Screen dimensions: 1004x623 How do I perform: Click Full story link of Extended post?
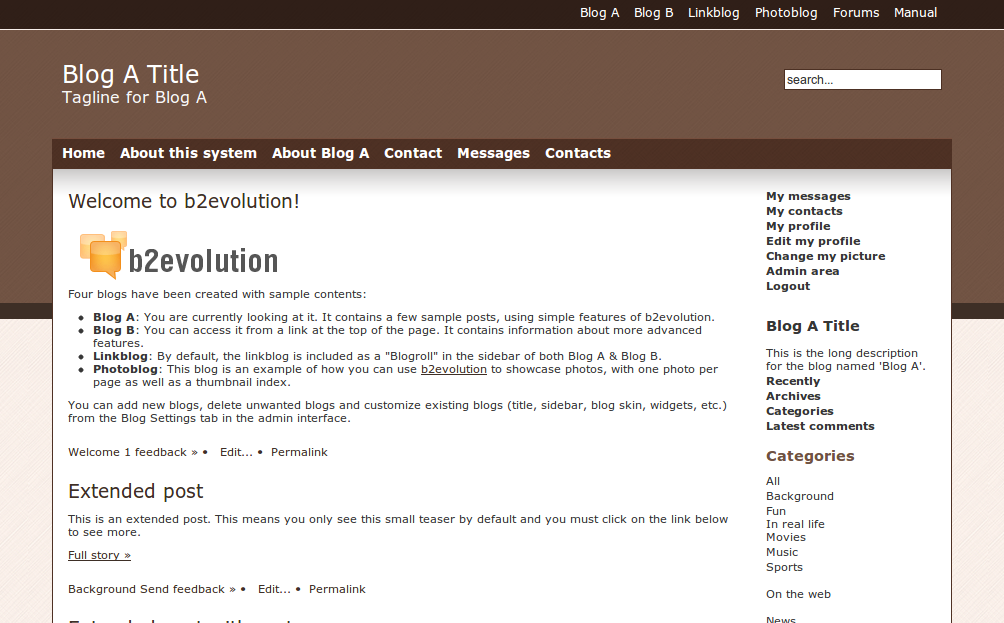click(99, 555)
